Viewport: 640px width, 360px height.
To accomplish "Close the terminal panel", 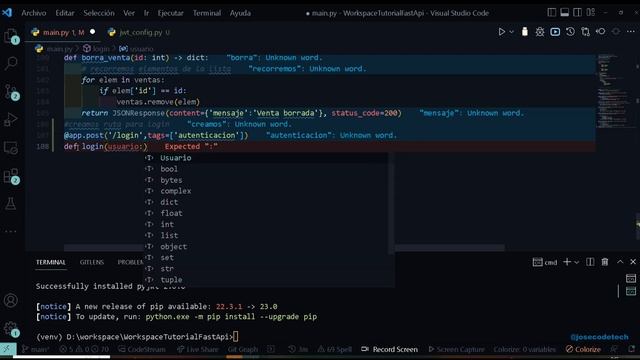I will [633, 262].
